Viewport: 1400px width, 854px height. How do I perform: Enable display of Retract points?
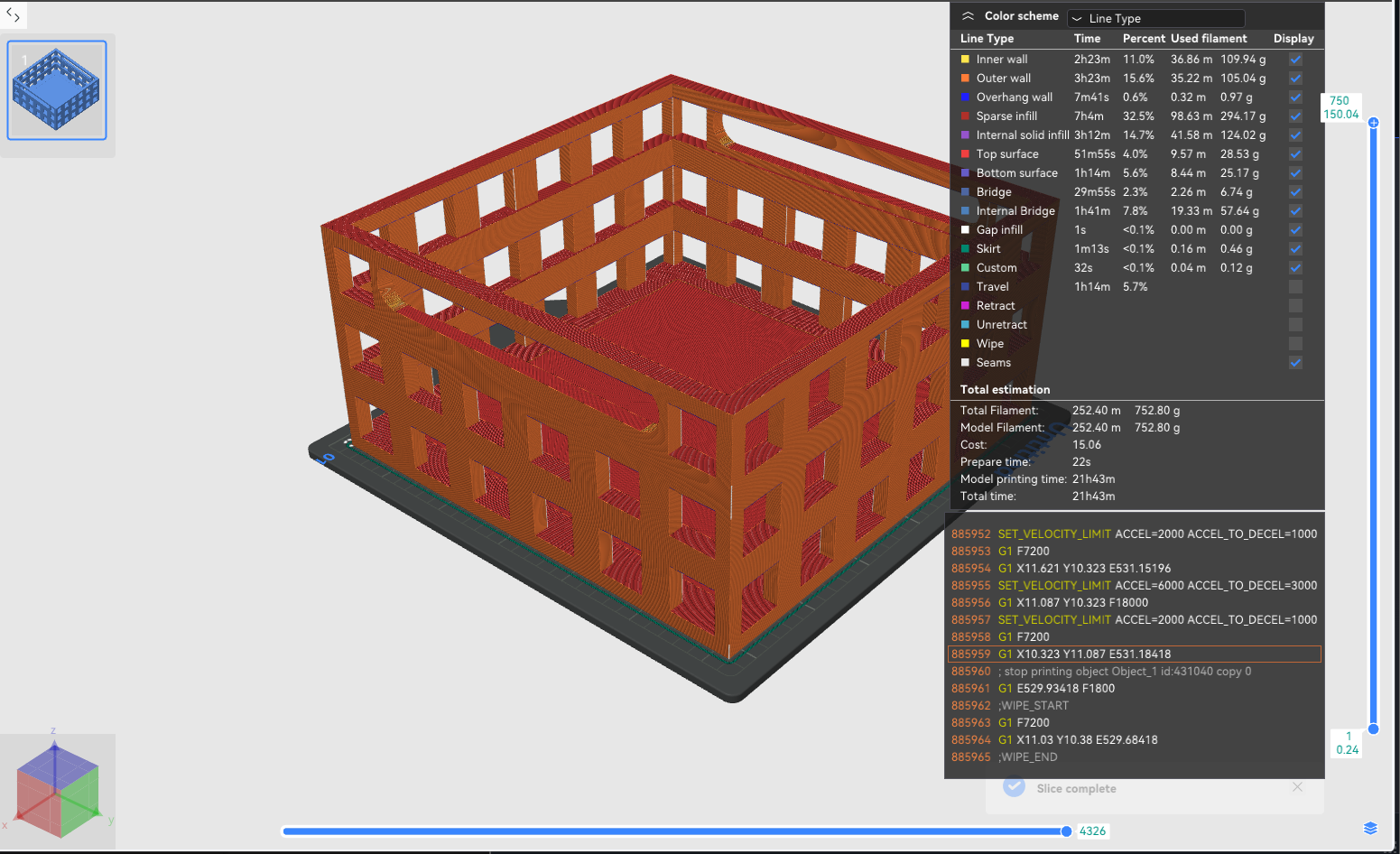coord(1295,306)
